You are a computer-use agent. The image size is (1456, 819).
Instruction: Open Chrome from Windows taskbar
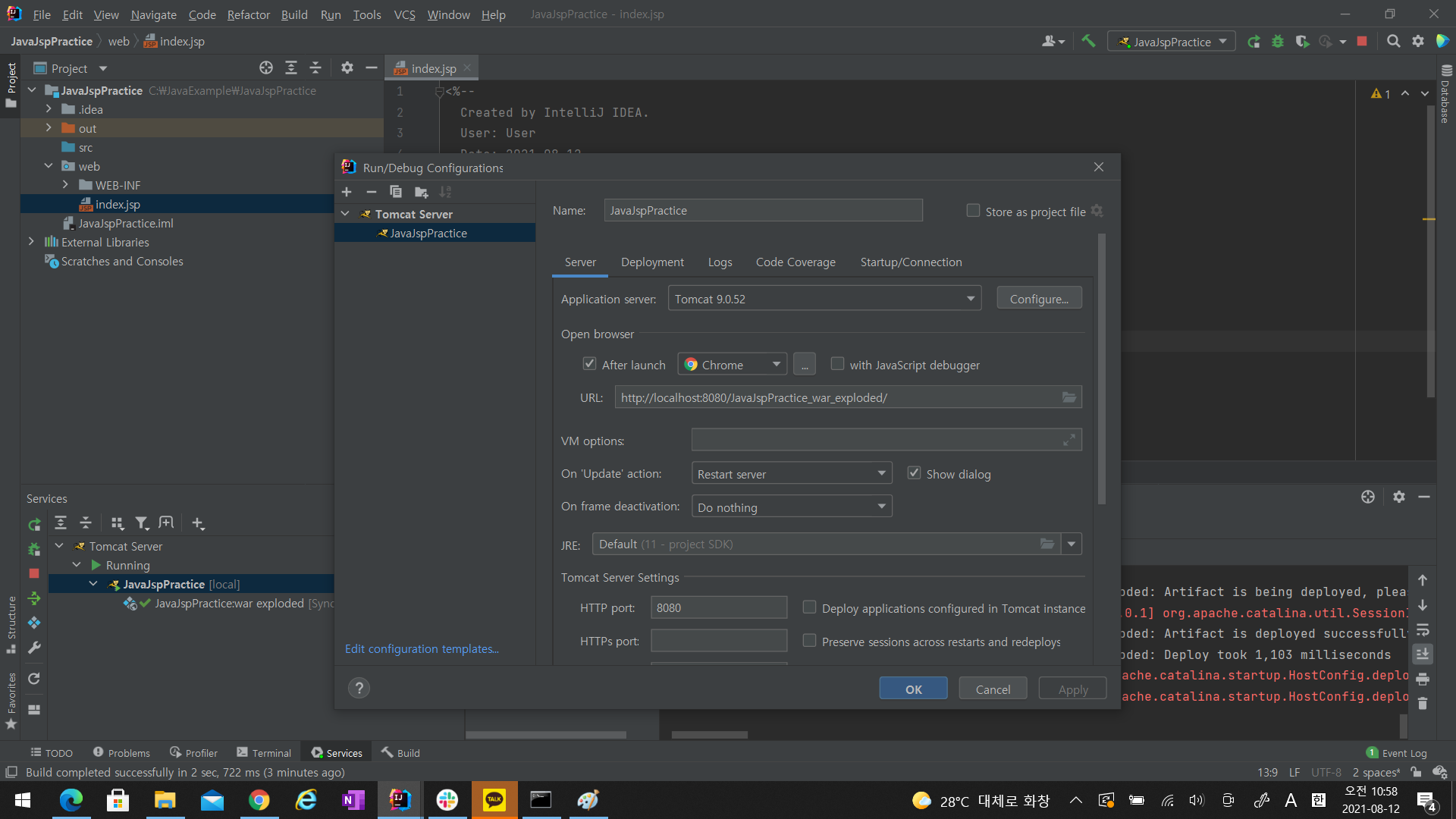coord(259,800)
